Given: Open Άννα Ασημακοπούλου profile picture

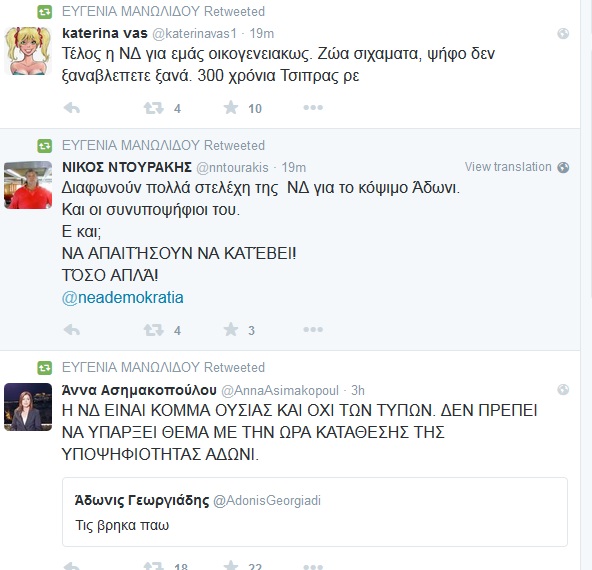Looking at the screenshot, I should pyautogui.click(x=28, y=407).
